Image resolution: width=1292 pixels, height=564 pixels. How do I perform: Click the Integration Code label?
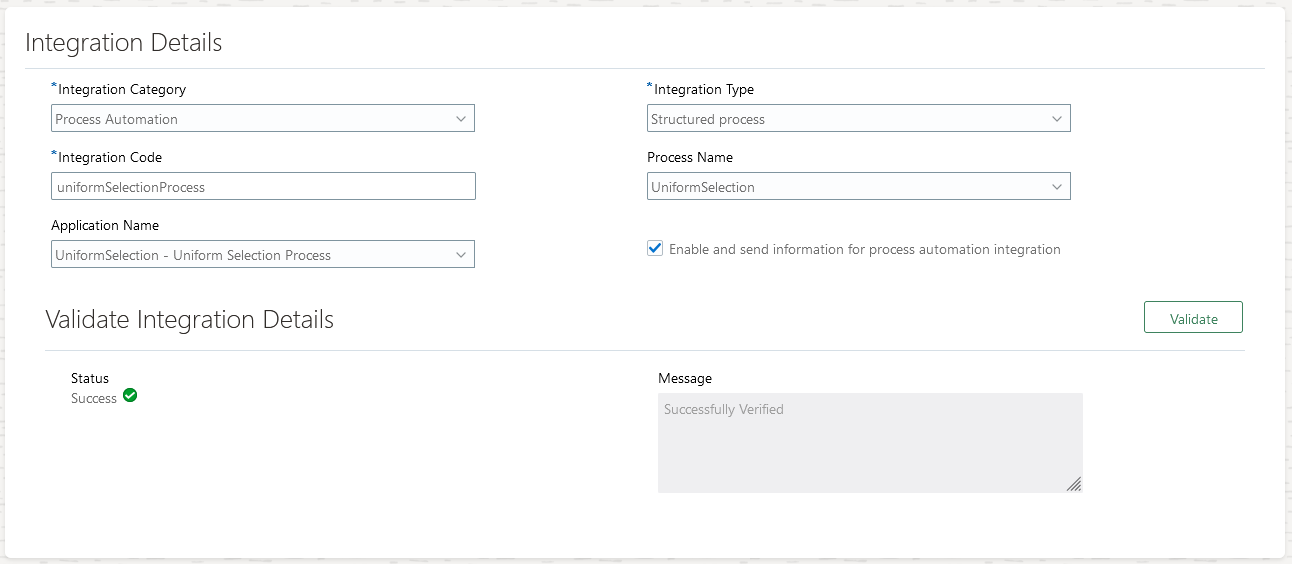click(110, 157)
